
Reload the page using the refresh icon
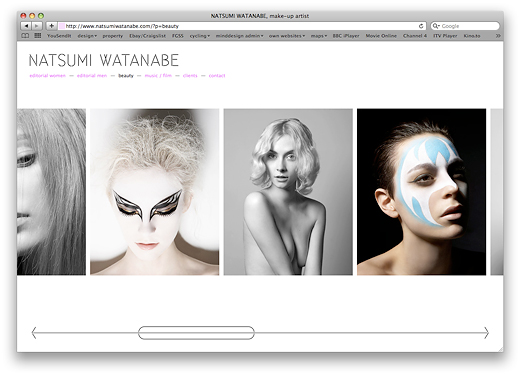[x=421, y=26]
